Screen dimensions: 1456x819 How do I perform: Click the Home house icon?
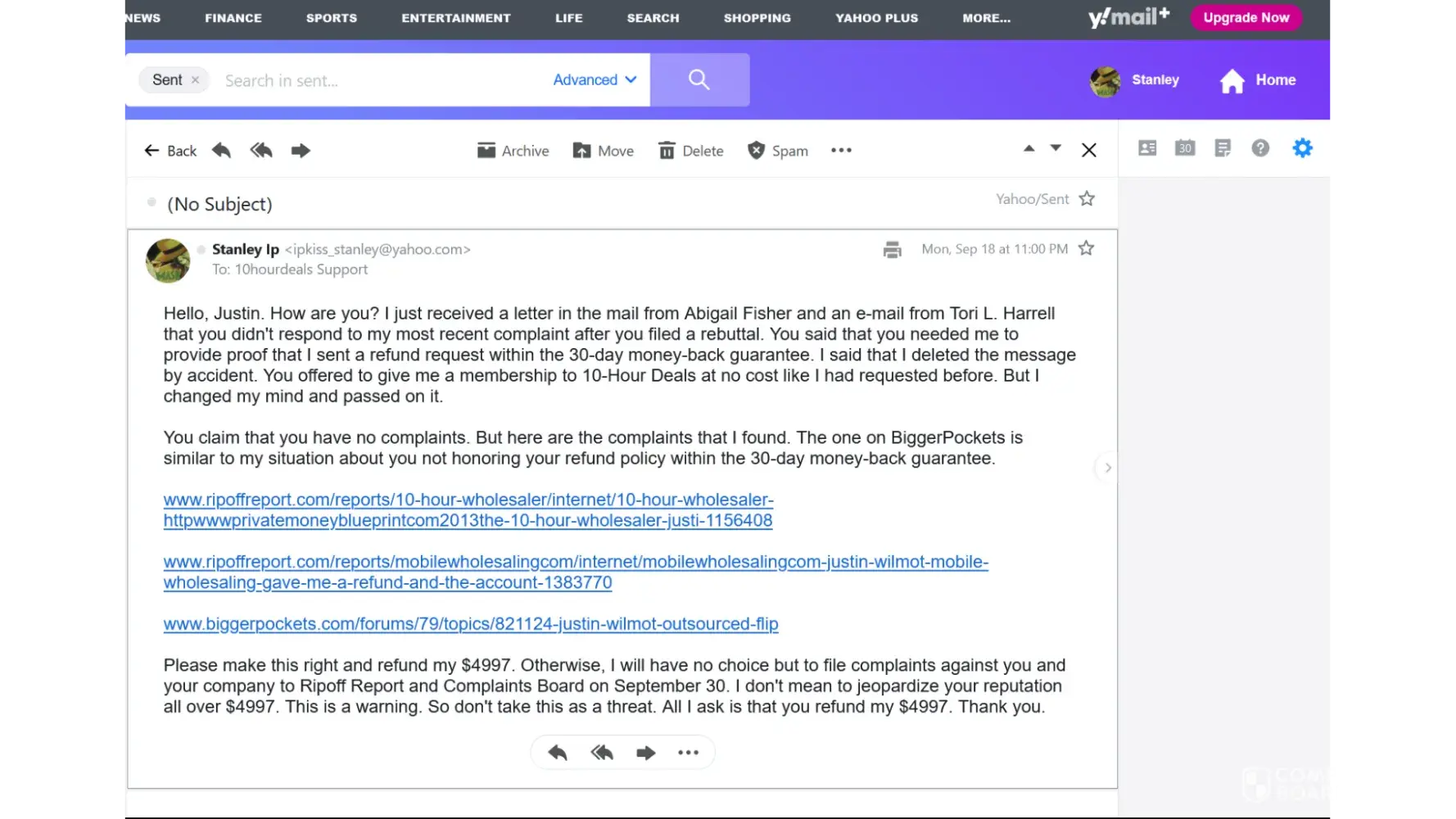(x=1232, y=80)
